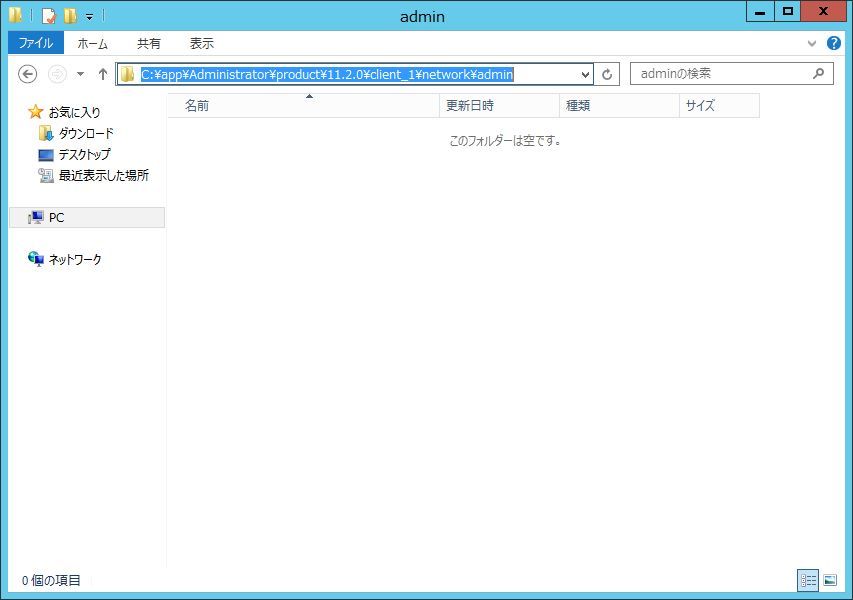Select お気に入り in navigation pane
Viewport: 853px width, 600px height.
click(x=75, y=113)
